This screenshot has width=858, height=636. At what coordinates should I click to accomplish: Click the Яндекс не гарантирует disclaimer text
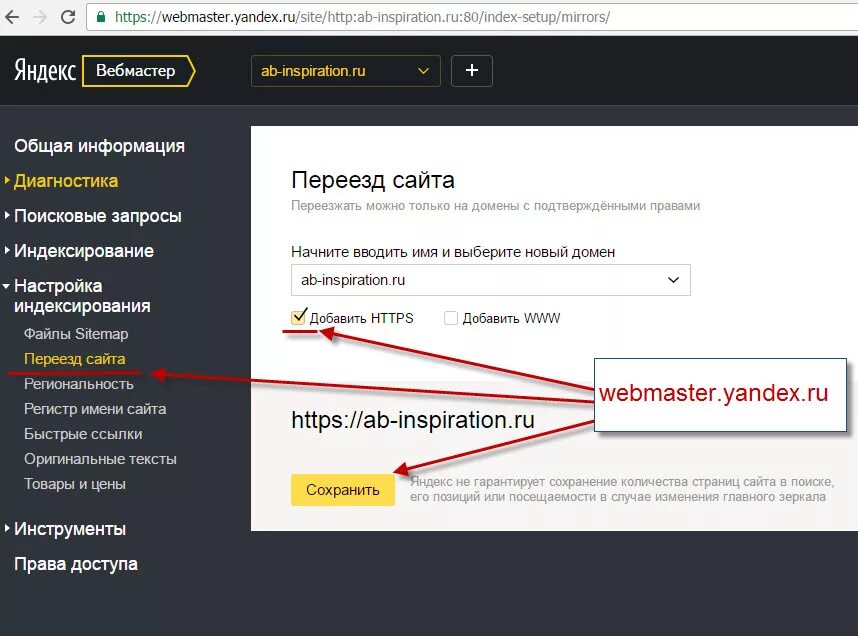tap(622, 489)
